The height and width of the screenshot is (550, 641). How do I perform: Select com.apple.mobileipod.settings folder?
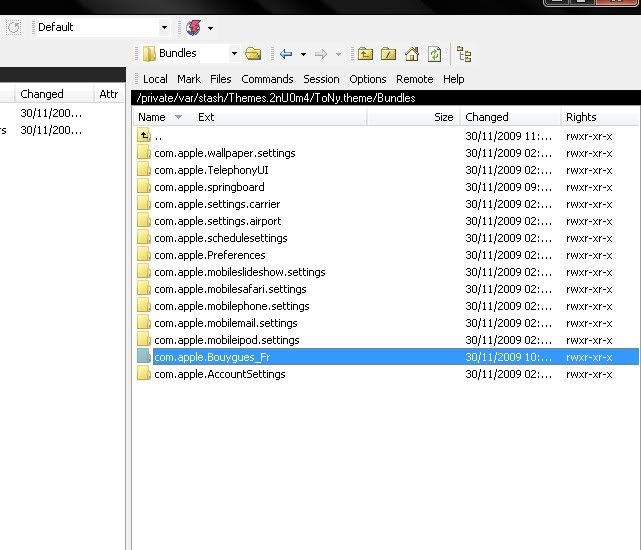pyautogui.click(x=227, y=340)
